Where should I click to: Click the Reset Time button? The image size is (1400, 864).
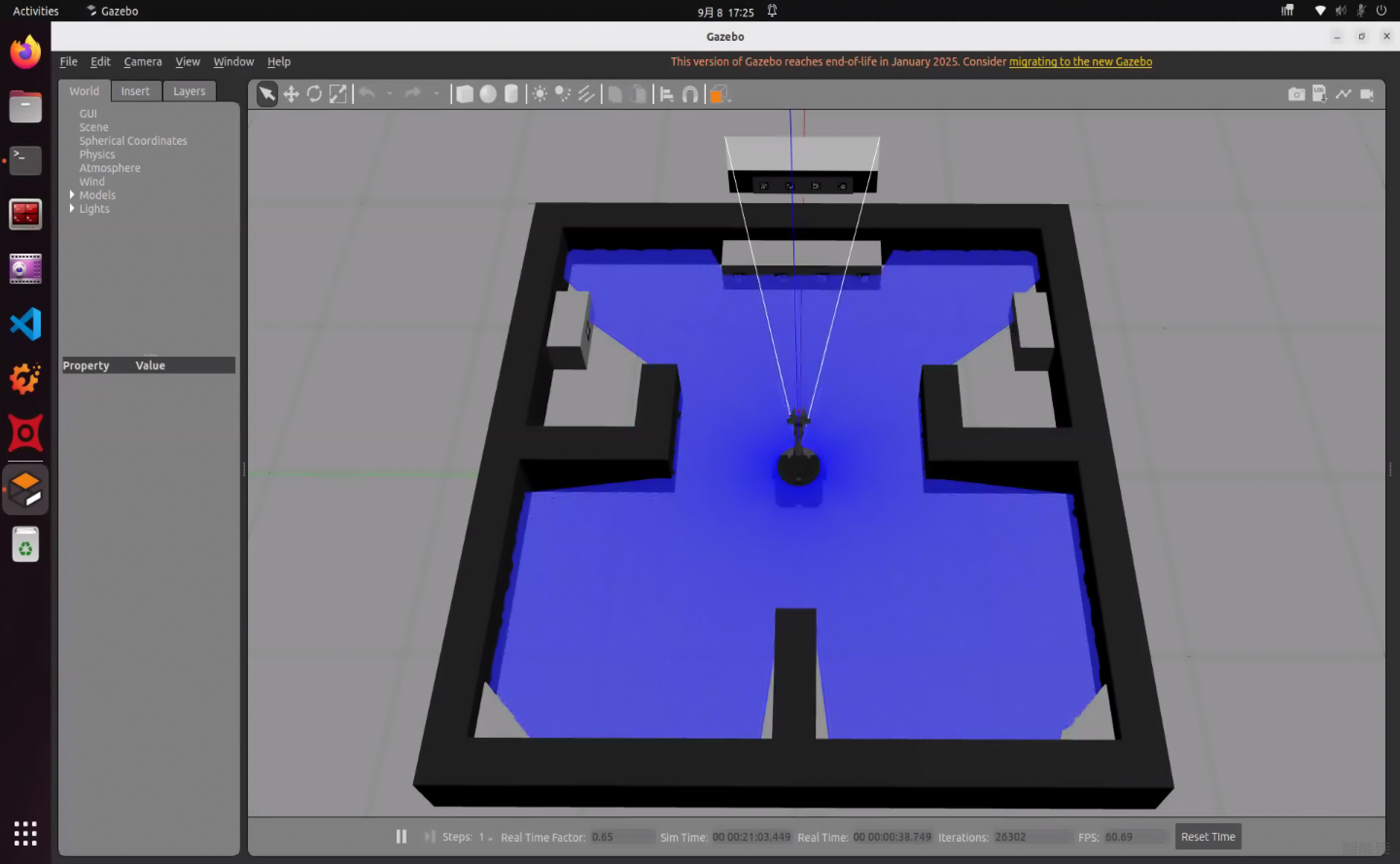tap(1207, 837)
